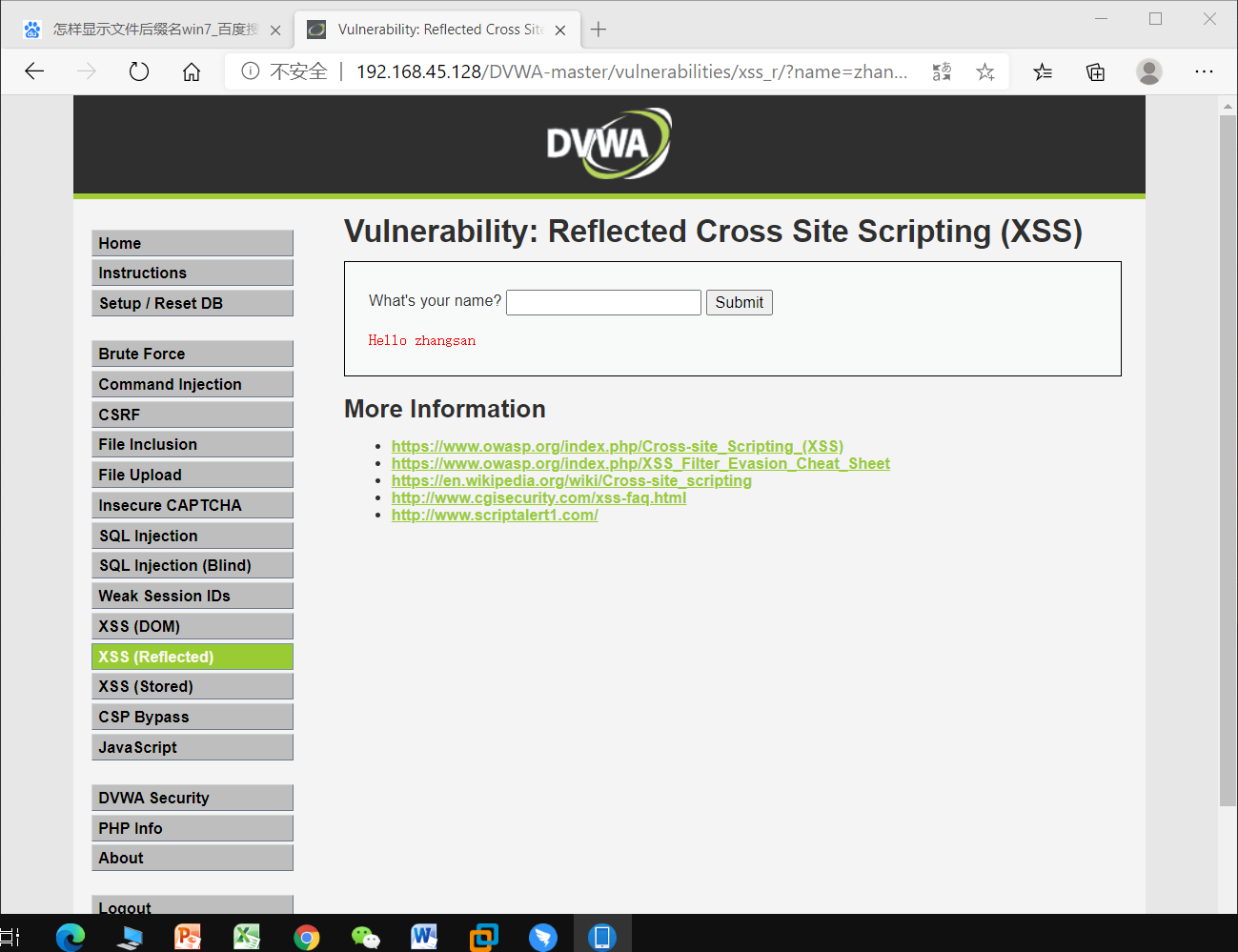Launch PowerPoint from the taskbar
The height and width of the screenshot is (952, 1238).
pyautogui.click(x=188, y=937)
